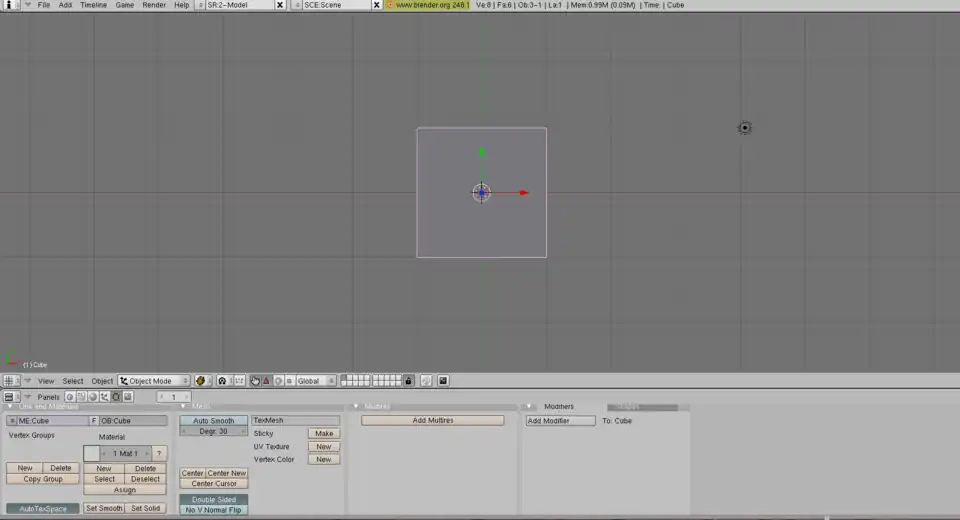Collapse the Mesh panel triangle

pos(184,407)
